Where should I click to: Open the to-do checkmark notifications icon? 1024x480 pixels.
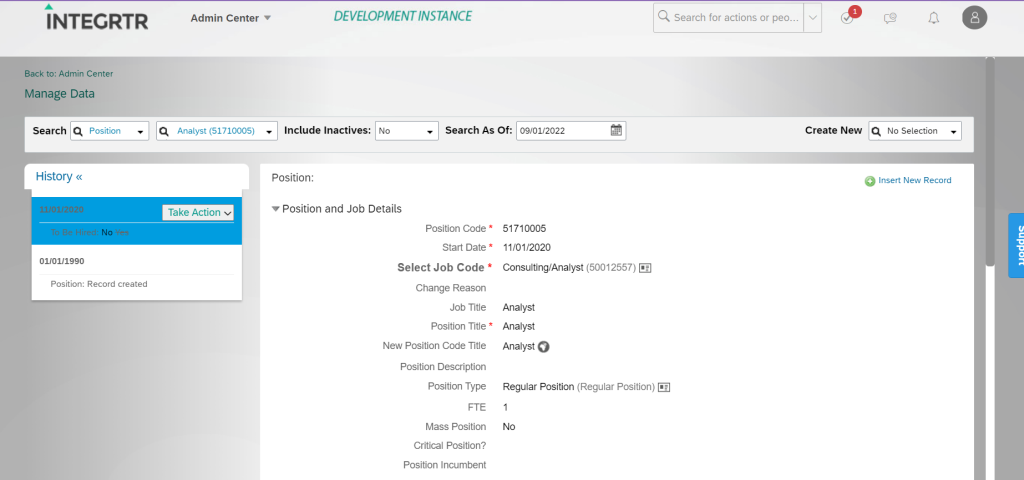tap(847, 18)
